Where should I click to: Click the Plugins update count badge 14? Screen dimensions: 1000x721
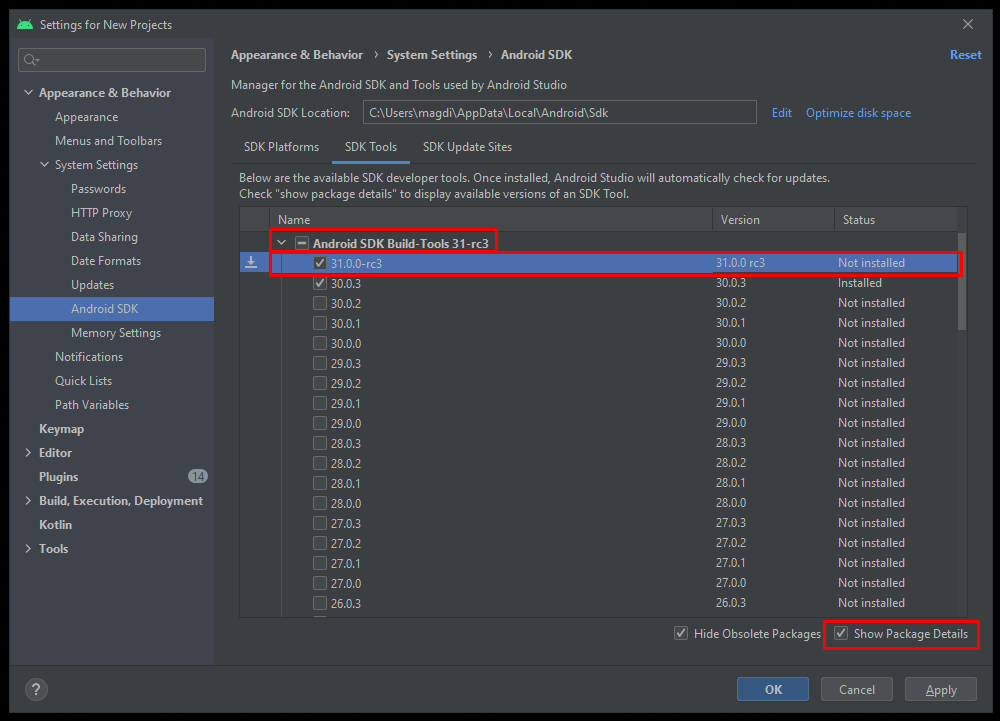198,476
